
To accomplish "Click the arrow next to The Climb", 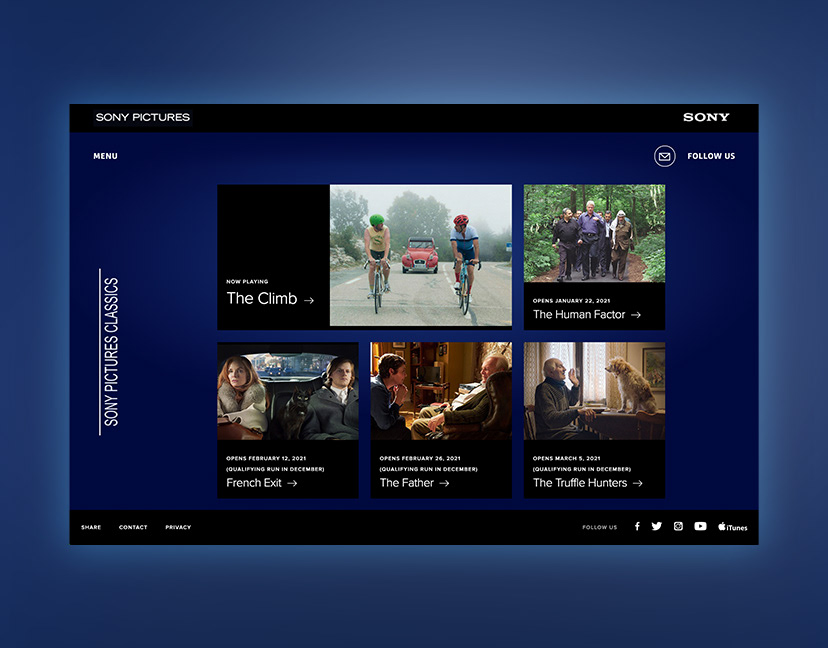I will 309,300.
